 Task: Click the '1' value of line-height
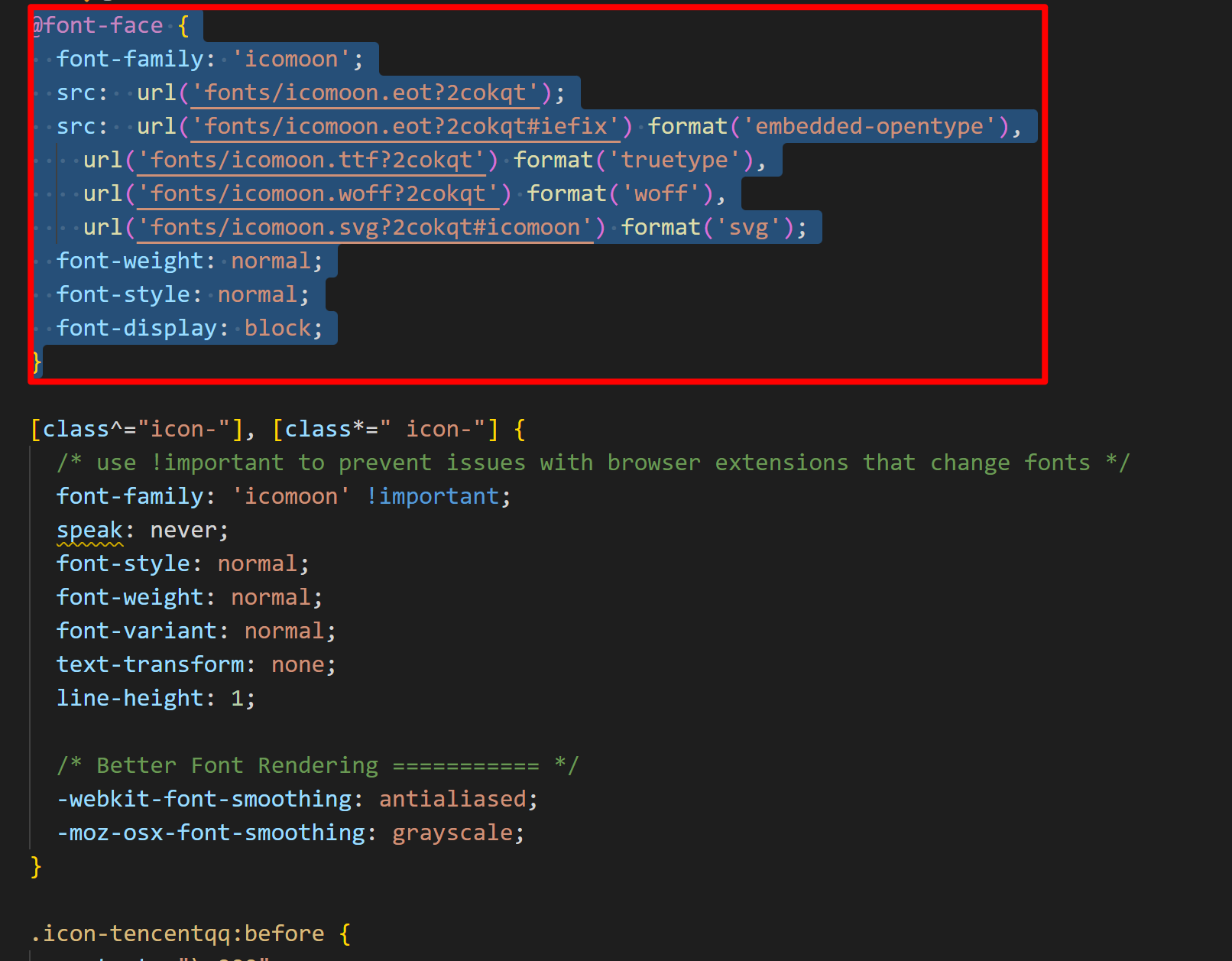[238, 698]
